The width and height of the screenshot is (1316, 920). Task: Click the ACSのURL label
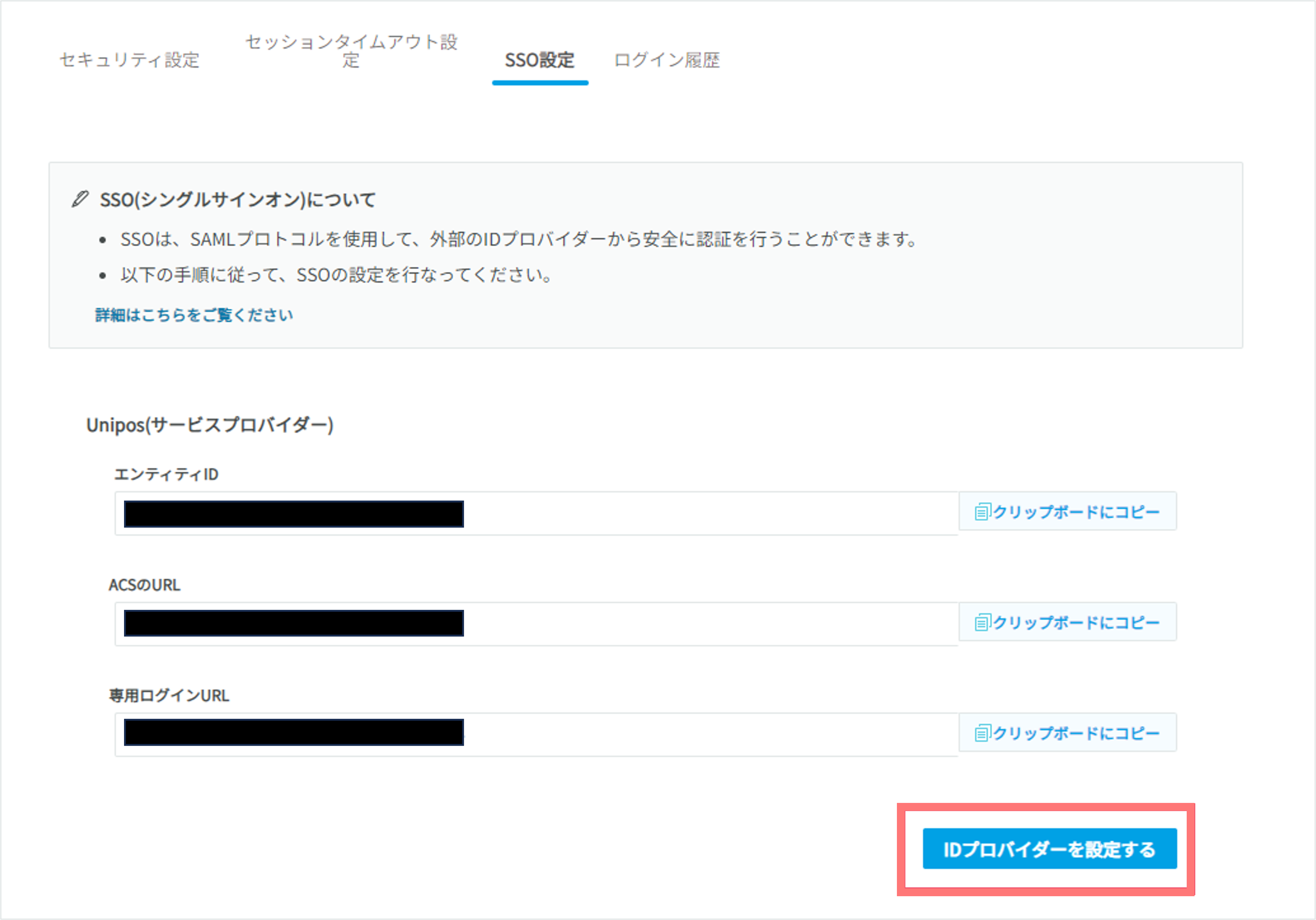145,585
